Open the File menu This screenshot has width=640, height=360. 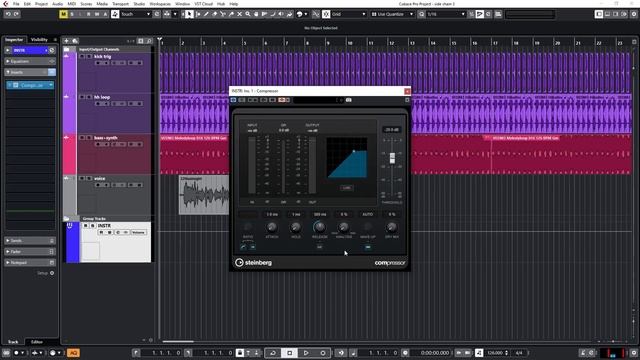(16, 4)
